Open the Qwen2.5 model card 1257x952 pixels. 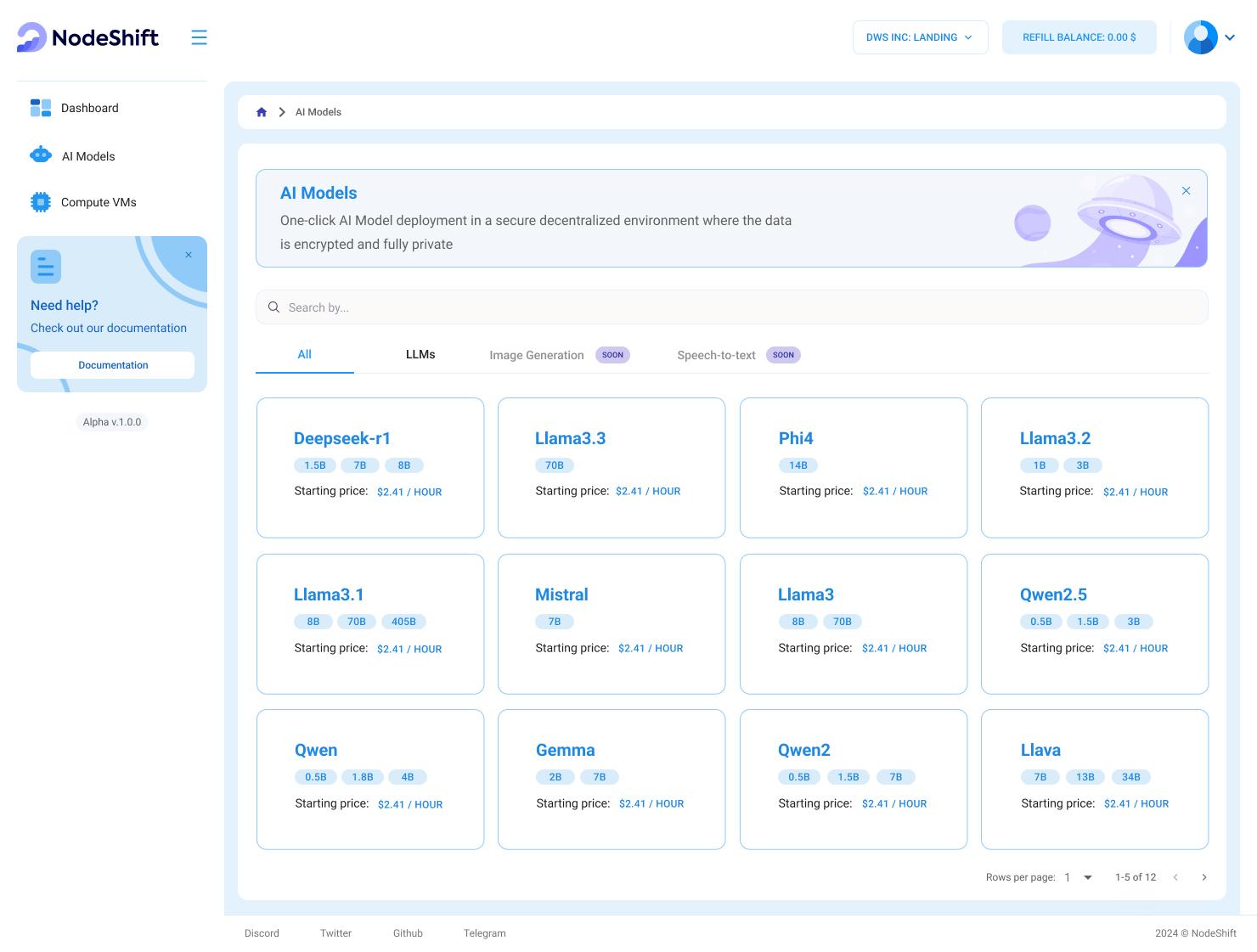(x=1095, y=624)
